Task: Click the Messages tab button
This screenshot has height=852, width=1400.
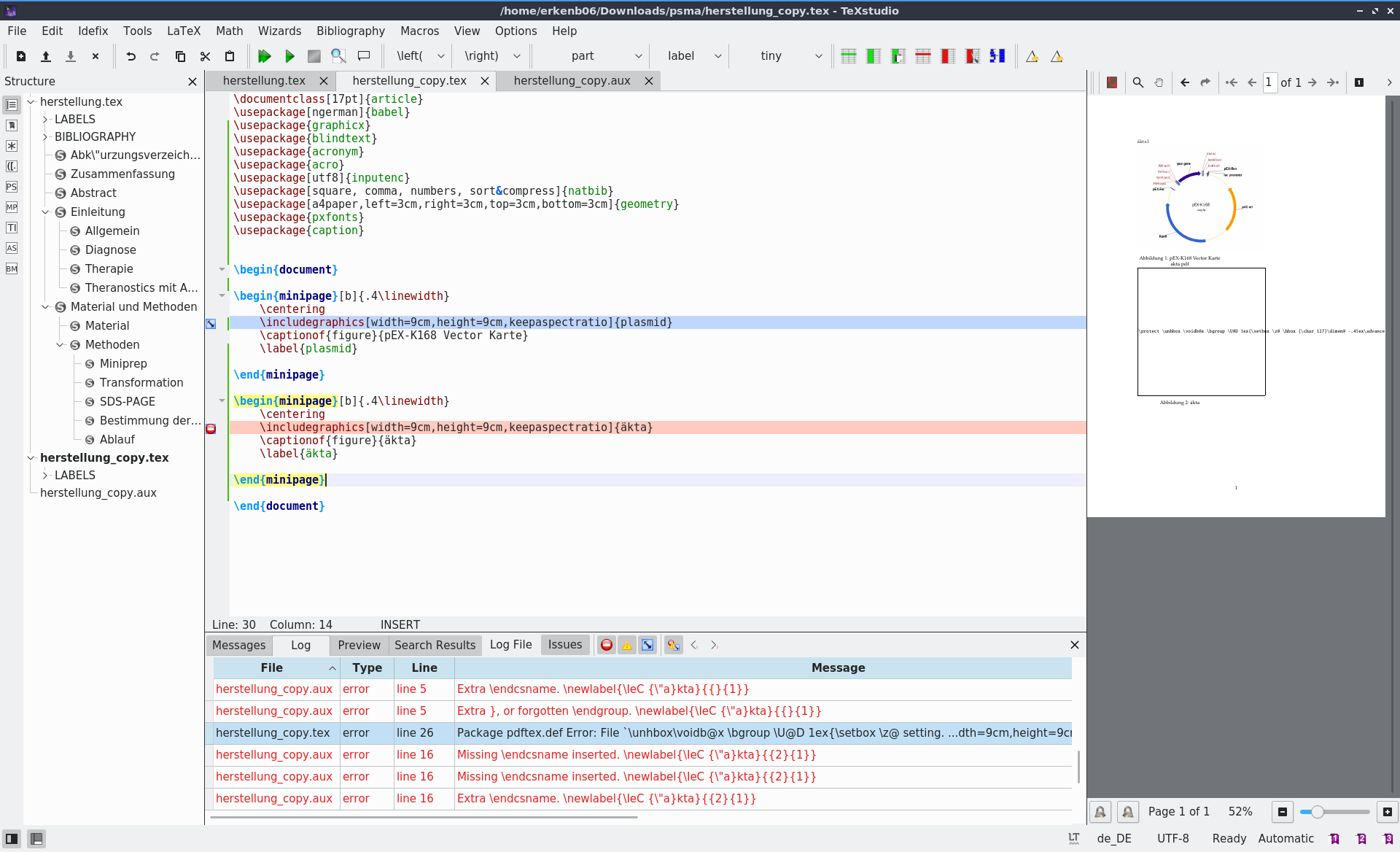Action: pos(239,645)
